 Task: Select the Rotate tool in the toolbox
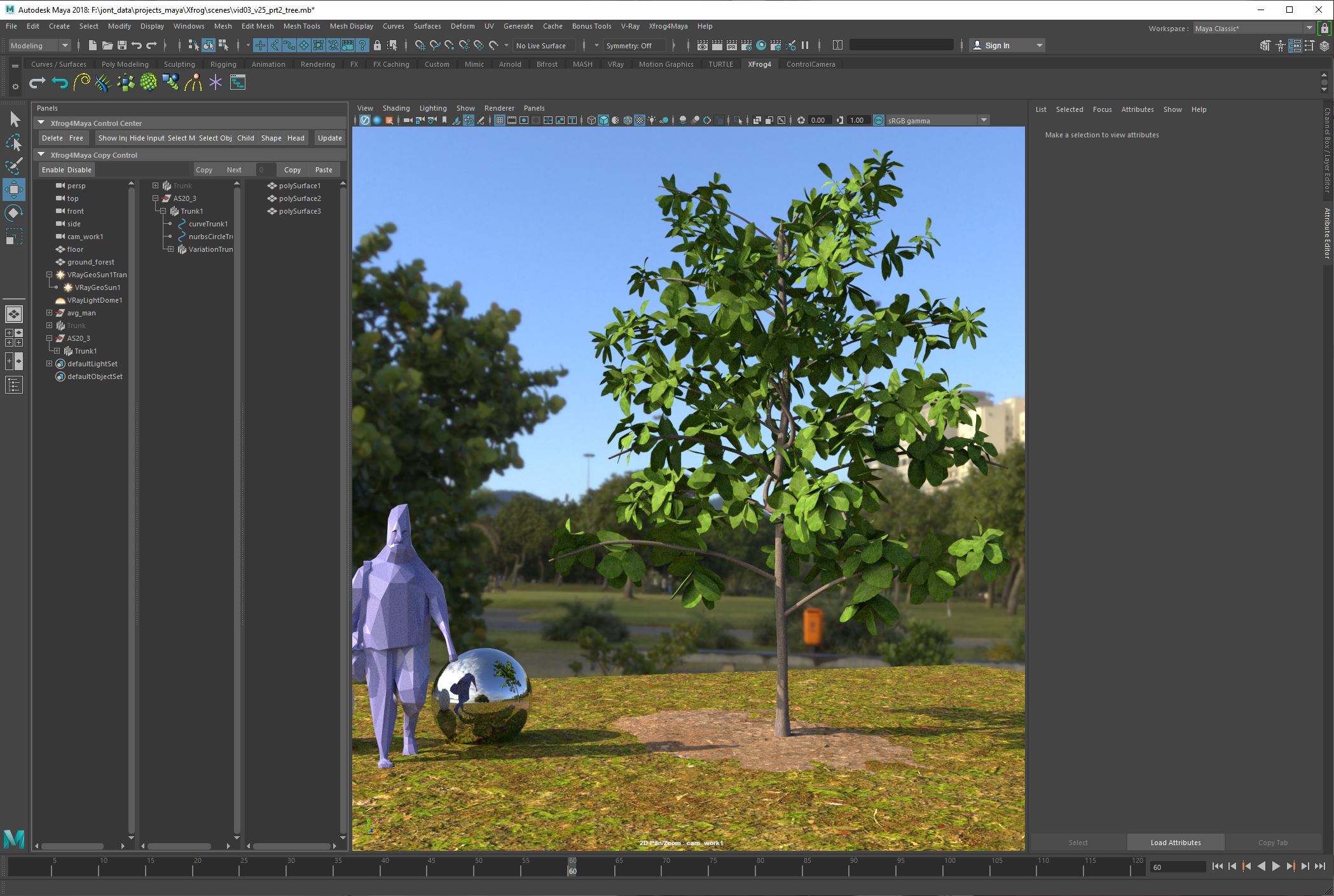pos(13,212)
